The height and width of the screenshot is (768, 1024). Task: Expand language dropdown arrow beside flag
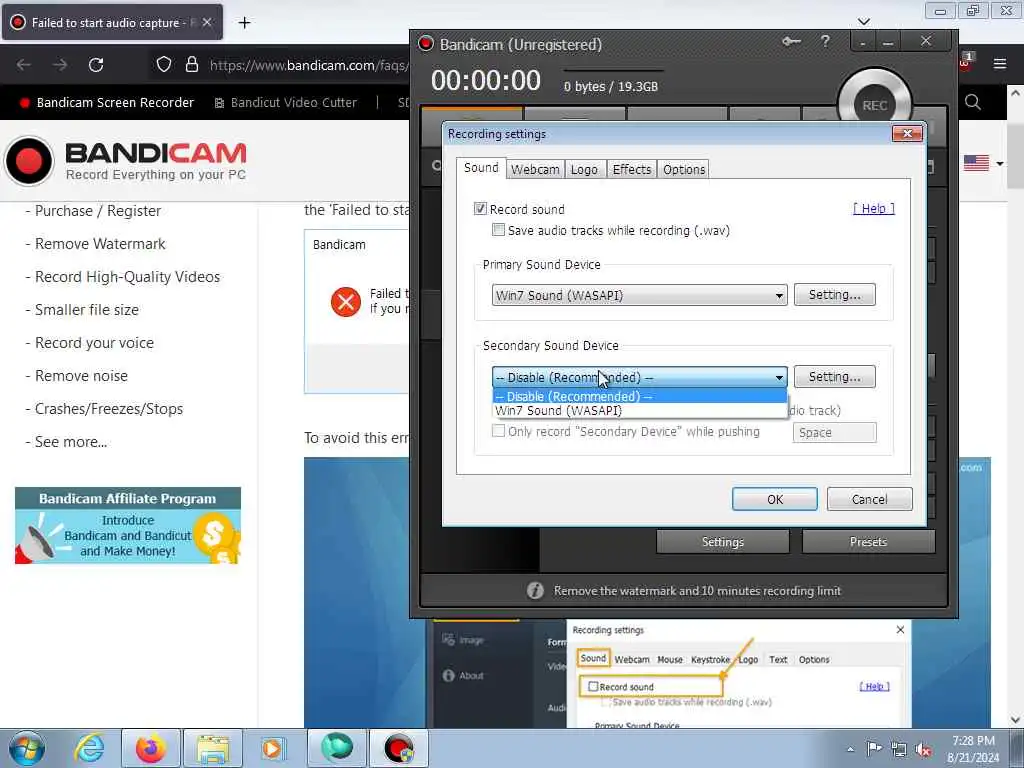[1000, 163]
